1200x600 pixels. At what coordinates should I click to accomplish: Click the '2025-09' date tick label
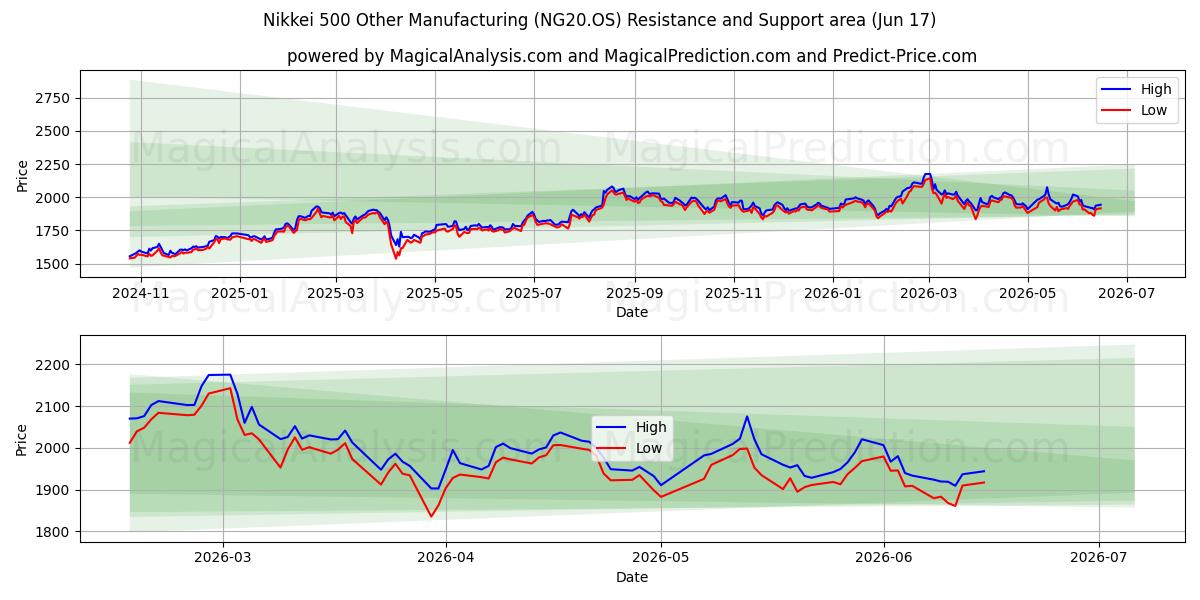pos(635,293)
